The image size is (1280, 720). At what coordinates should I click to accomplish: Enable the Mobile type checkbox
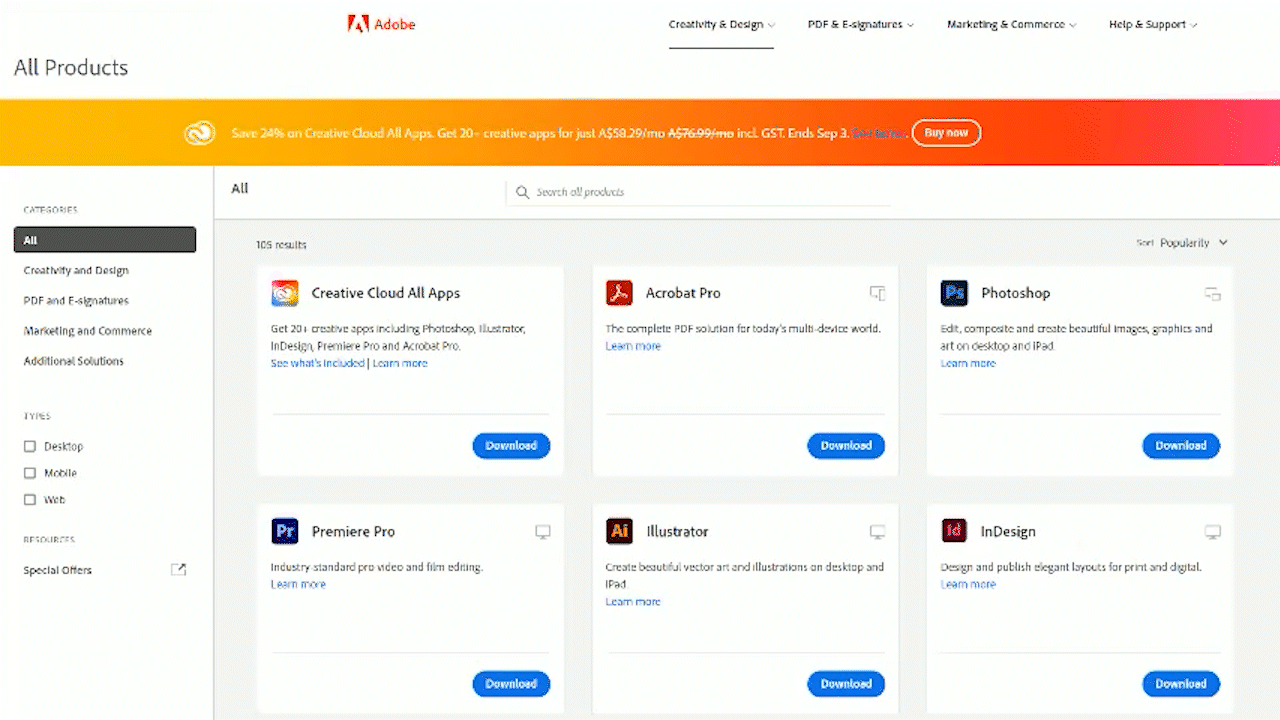pyautogui.click(x=30, y=473)
